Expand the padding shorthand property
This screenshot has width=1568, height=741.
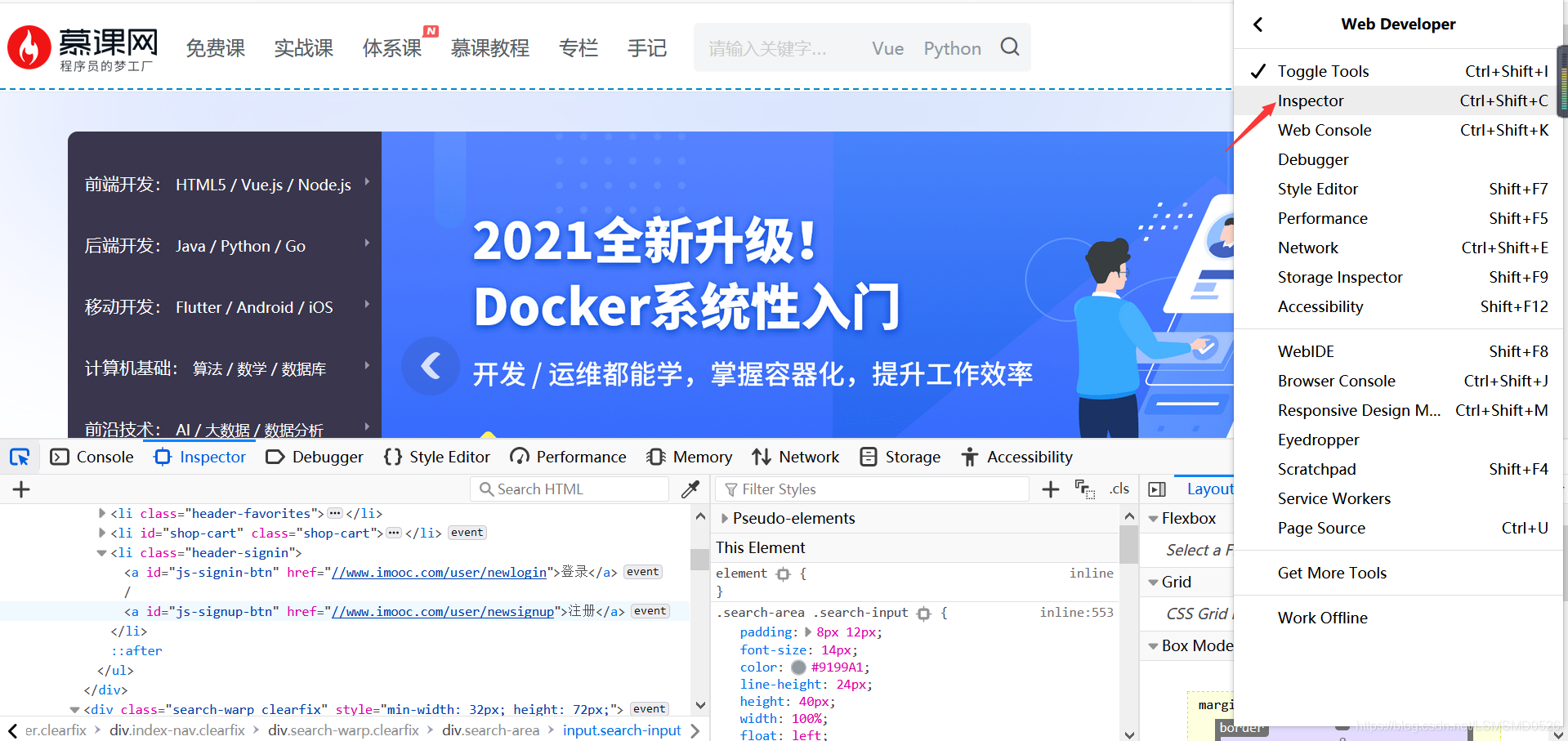pos(808,632)
